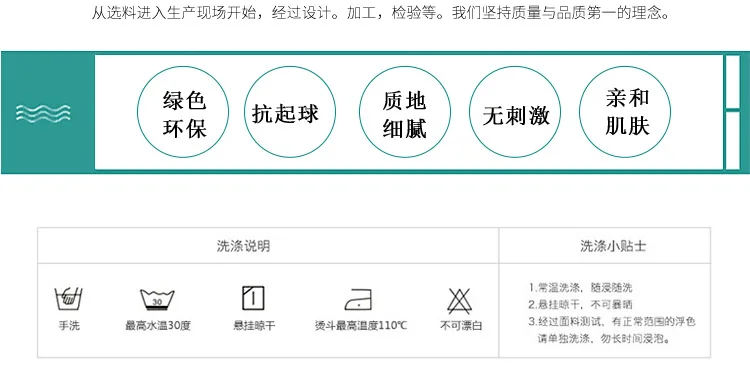Click the hand wash basin icon

(69, 298)
